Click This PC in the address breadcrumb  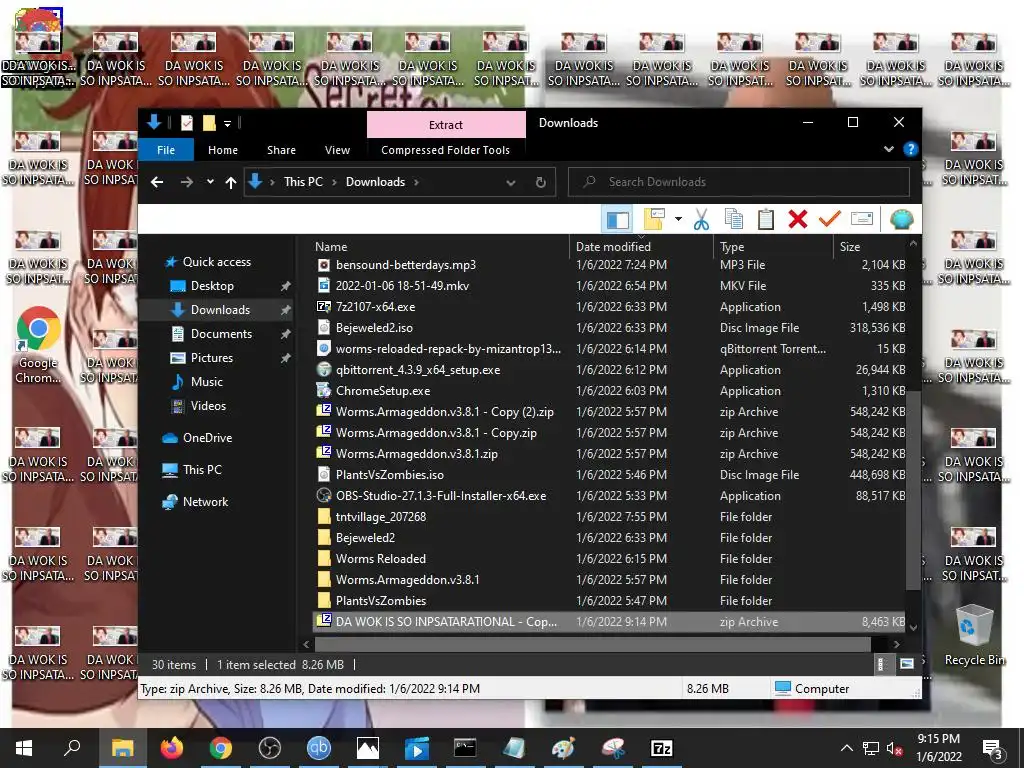tap(303, 182)
